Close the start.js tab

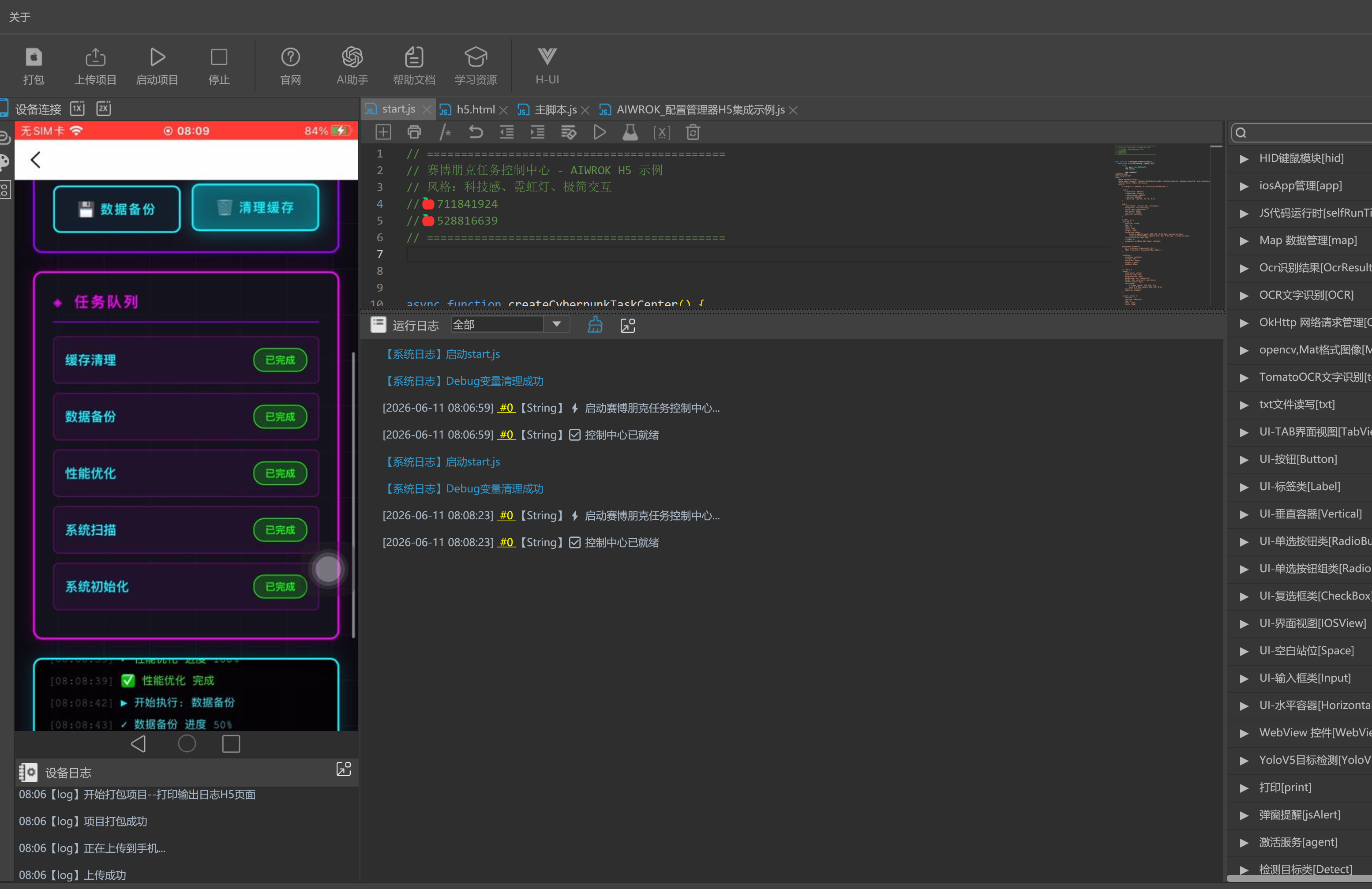(x=427, y=109)
